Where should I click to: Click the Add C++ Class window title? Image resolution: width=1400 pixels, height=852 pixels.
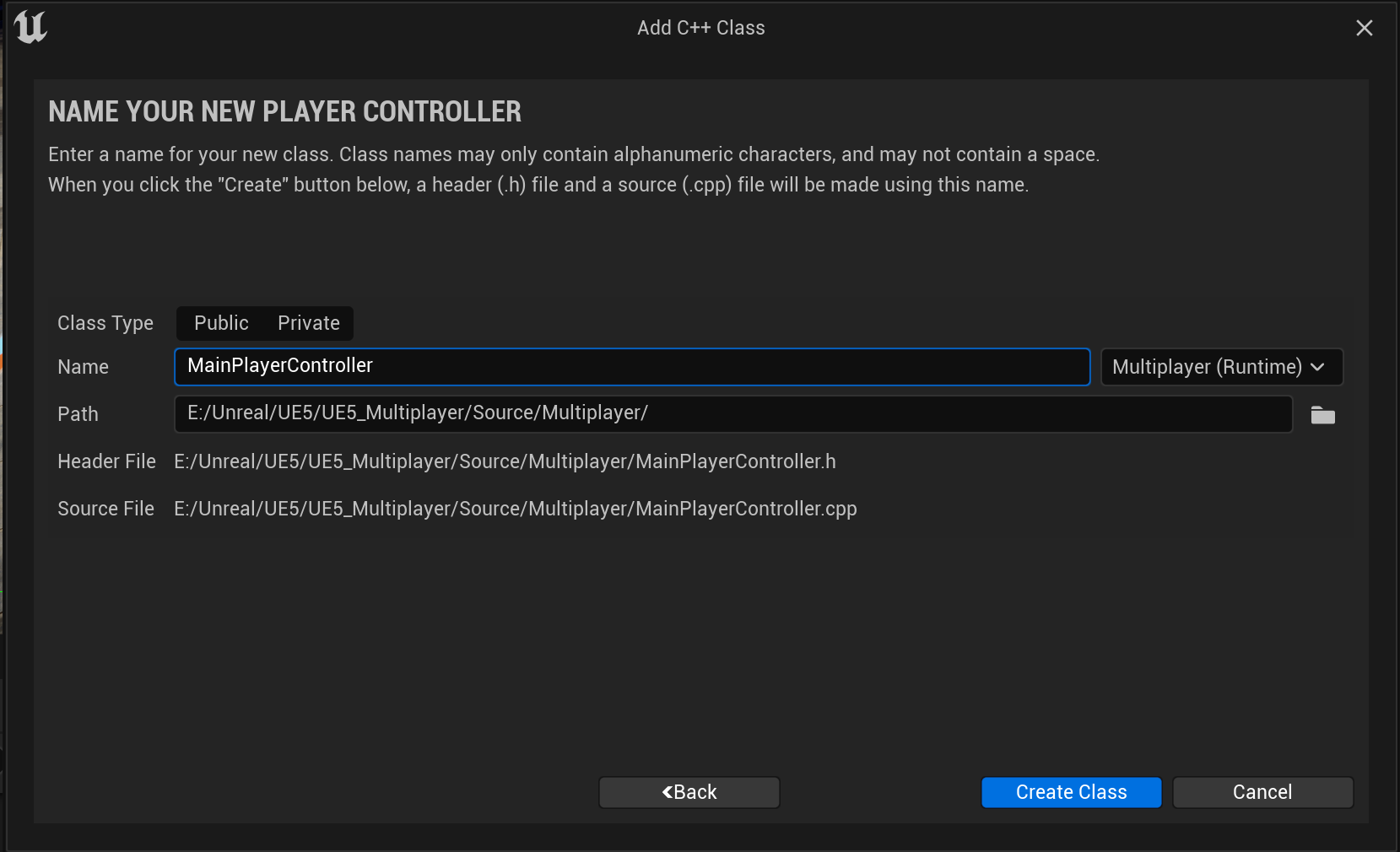700,28
